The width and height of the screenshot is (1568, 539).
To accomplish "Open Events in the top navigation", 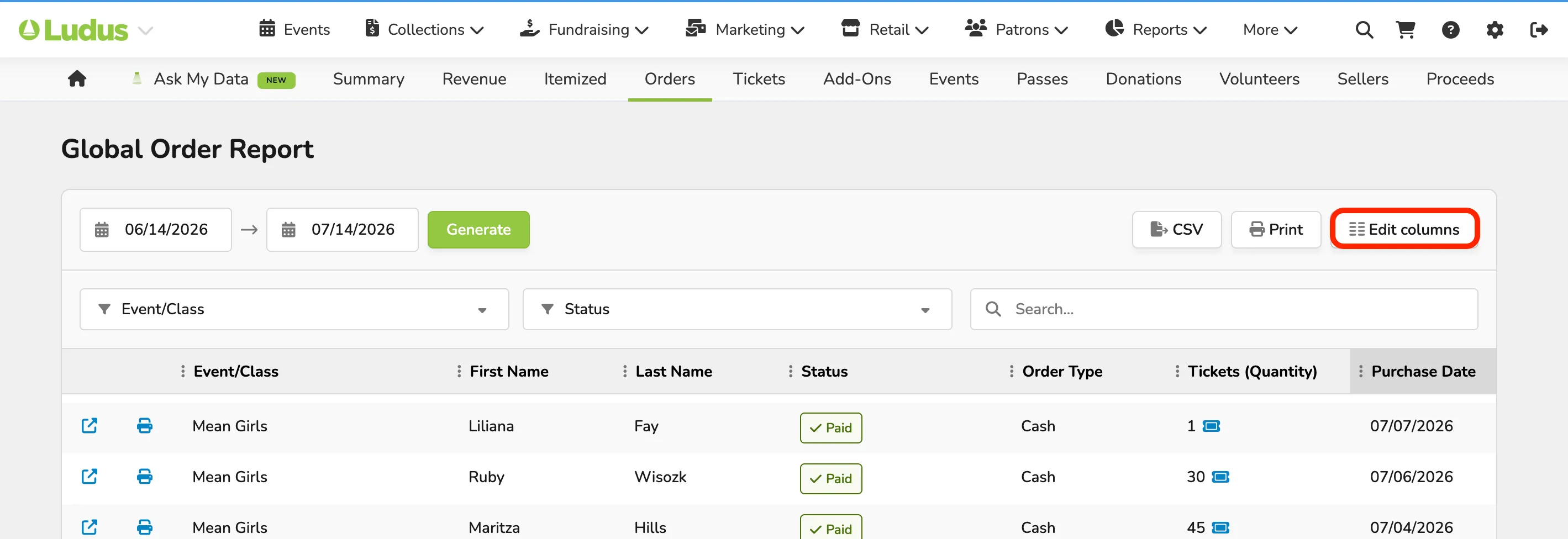I will click(294, 29).
